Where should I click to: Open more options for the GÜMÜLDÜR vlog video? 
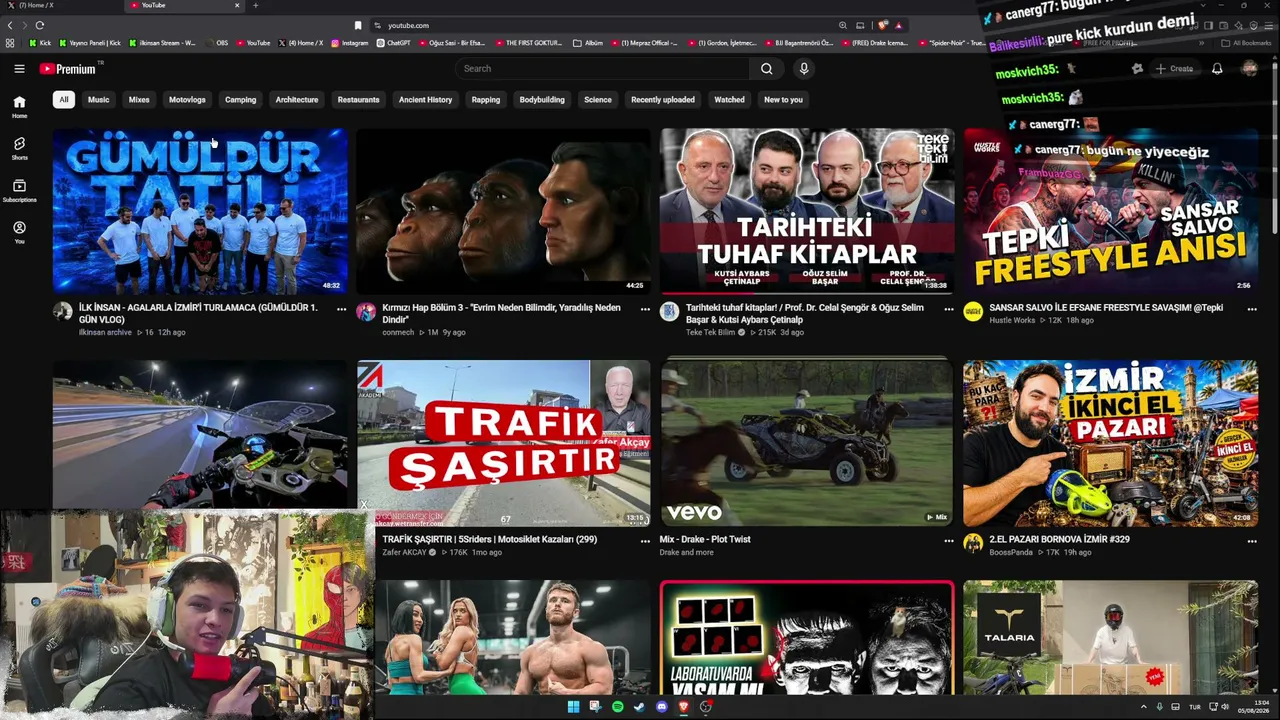[341, 309]
